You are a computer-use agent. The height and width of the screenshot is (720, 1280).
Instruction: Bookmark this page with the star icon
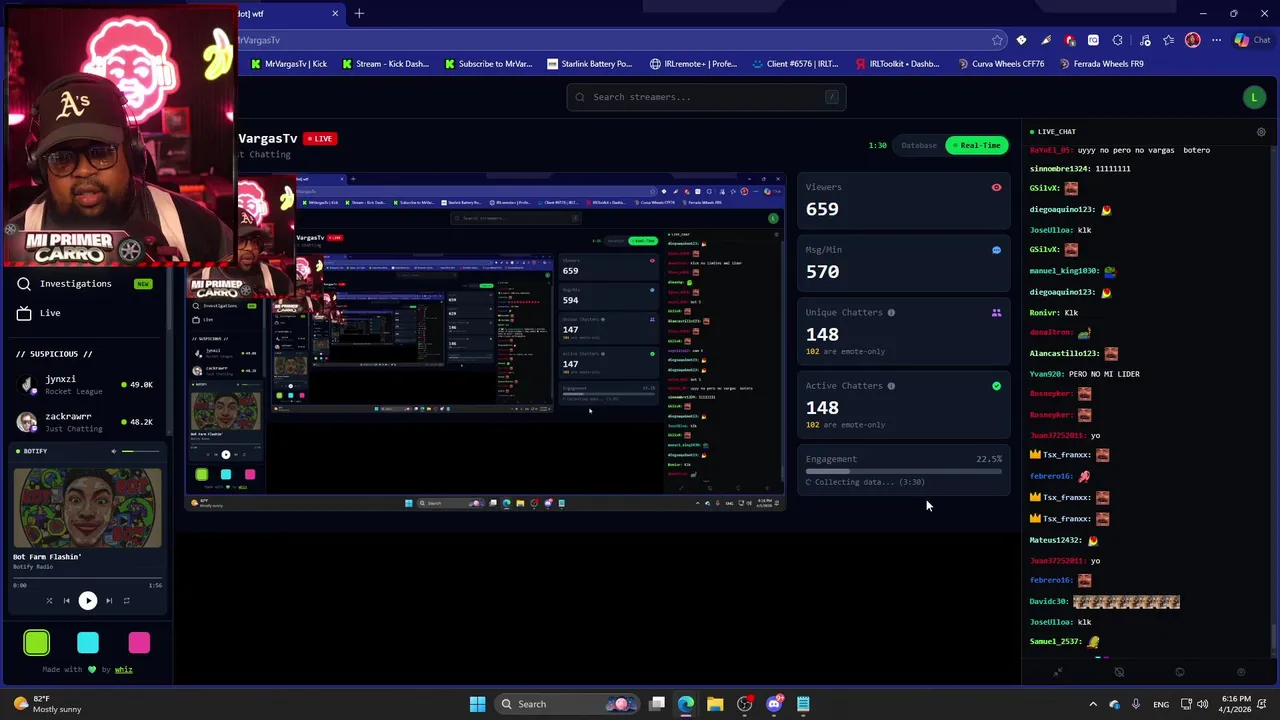(997, 40)
